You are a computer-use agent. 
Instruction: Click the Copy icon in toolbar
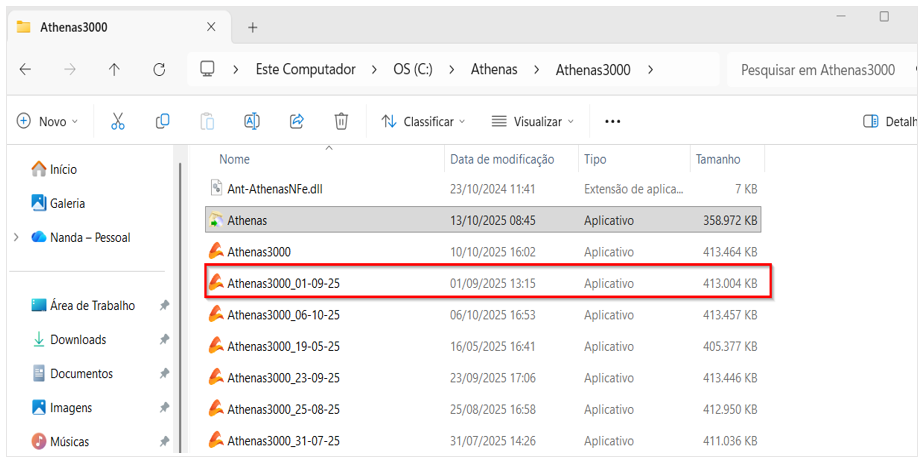tap(162, 121)
